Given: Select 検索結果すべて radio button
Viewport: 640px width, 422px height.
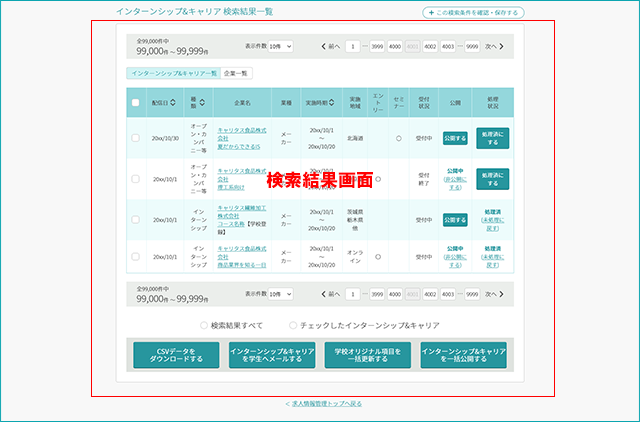Looking at the screenshot, I should 203,325.
